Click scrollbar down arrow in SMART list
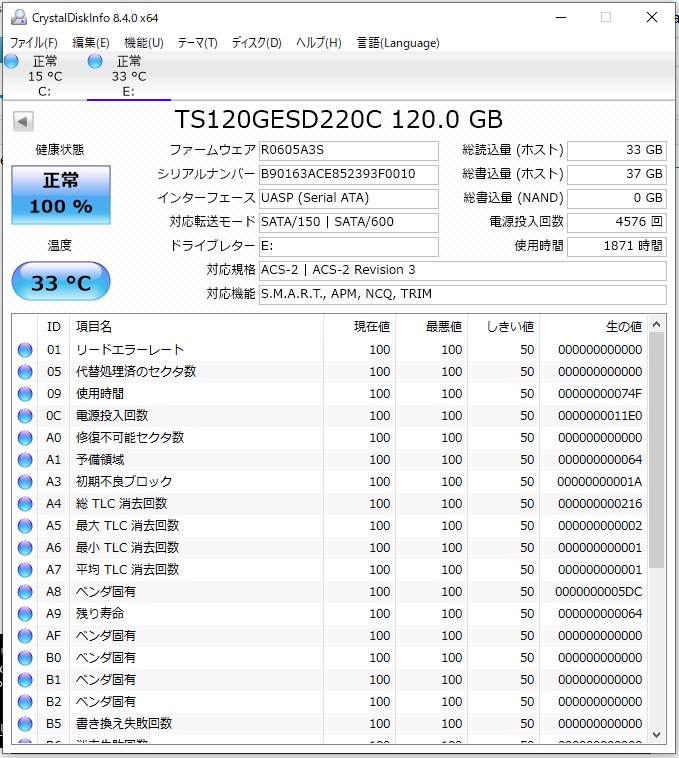 [656, 735]
